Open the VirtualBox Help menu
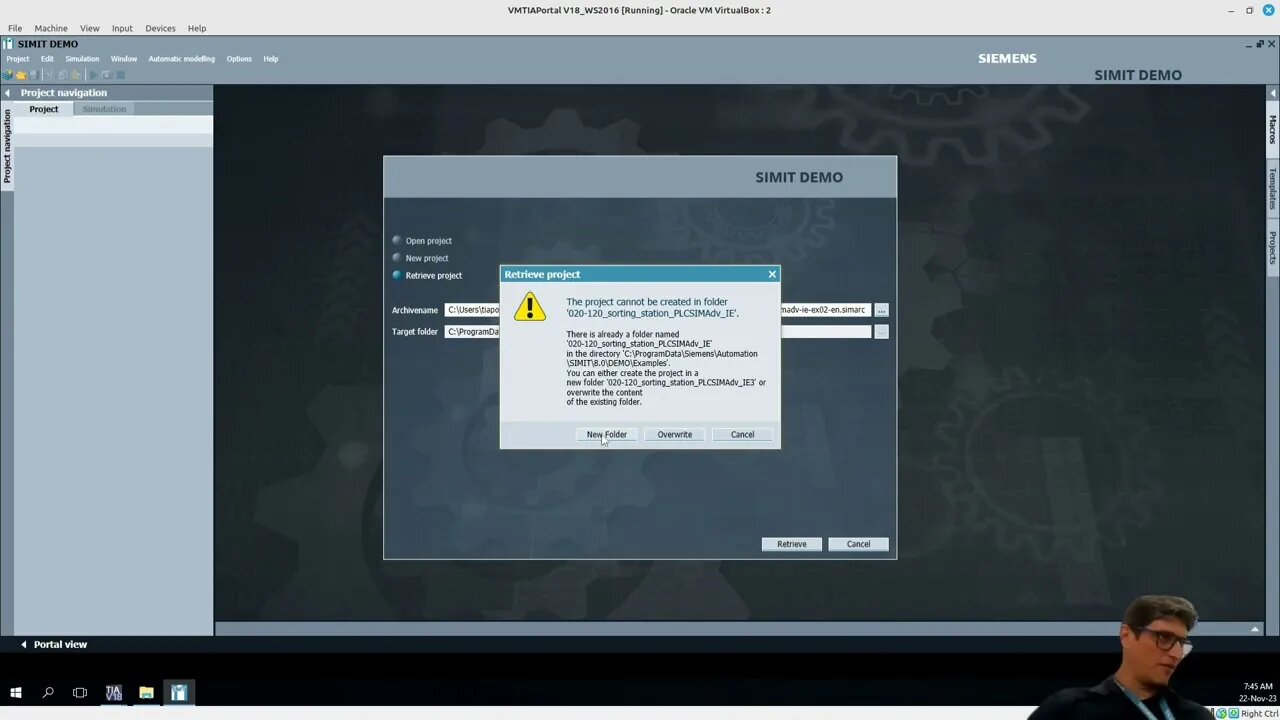This screenshot has width=1280, height=720. [x=197, y=28]
